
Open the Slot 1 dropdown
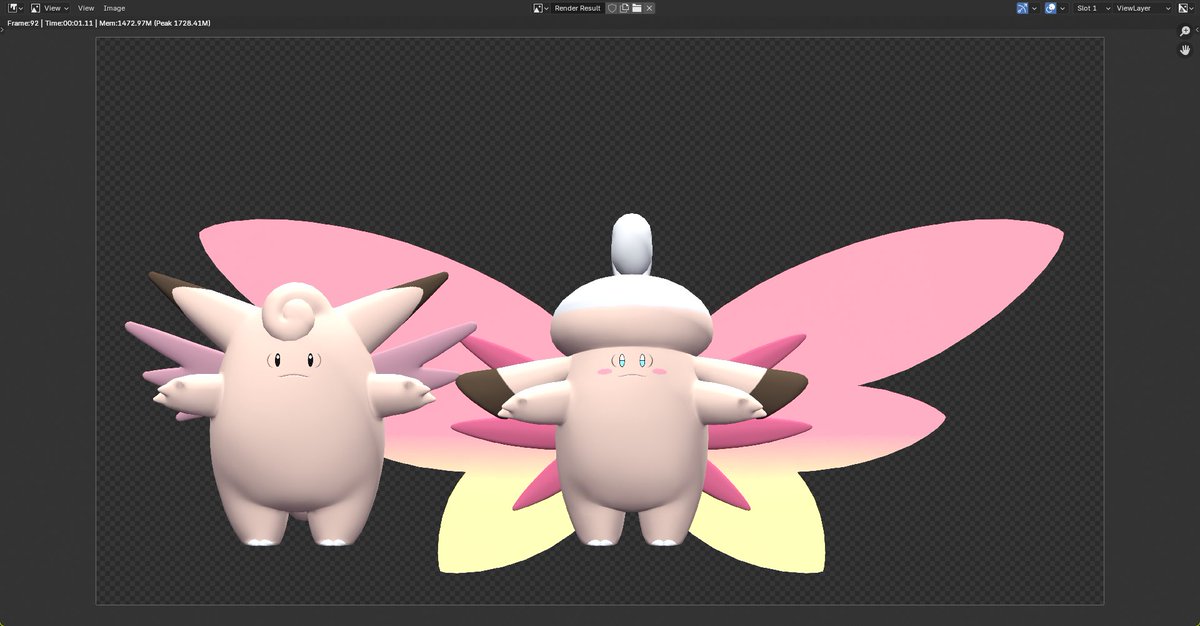(x=1093, y=8)
